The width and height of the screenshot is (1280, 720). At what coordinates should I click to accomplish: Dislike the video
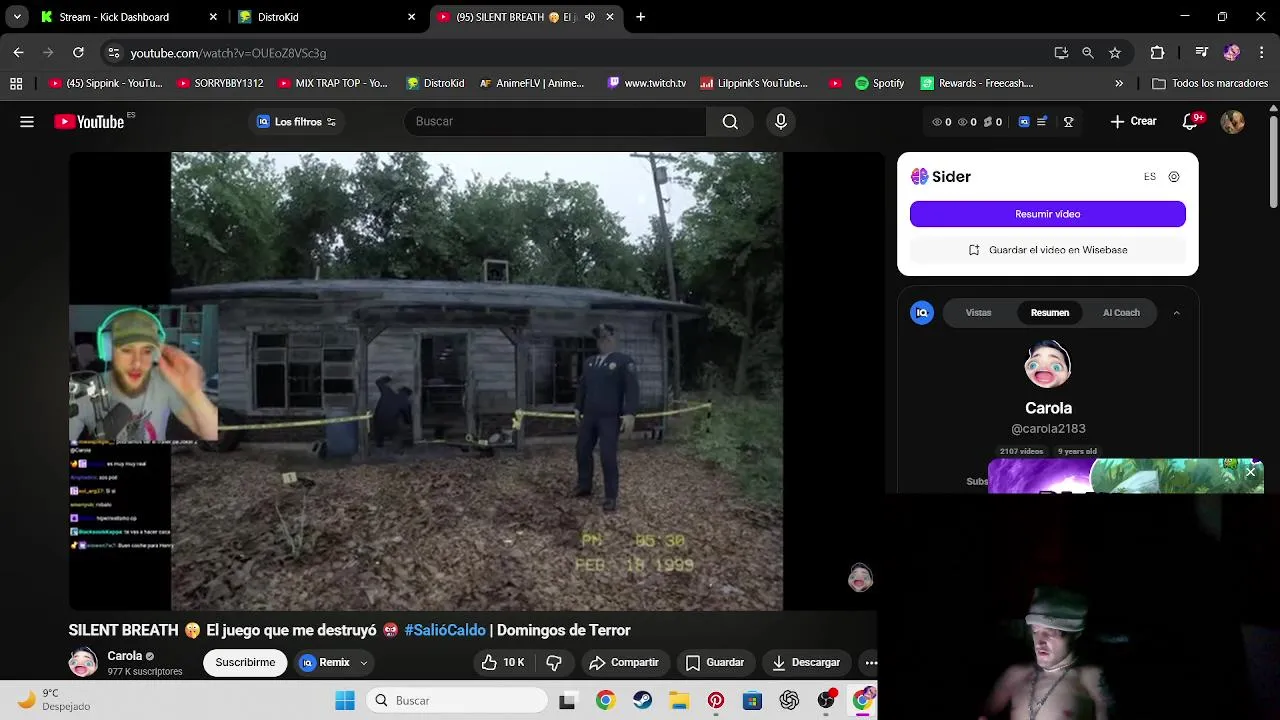tap(554, 662)
